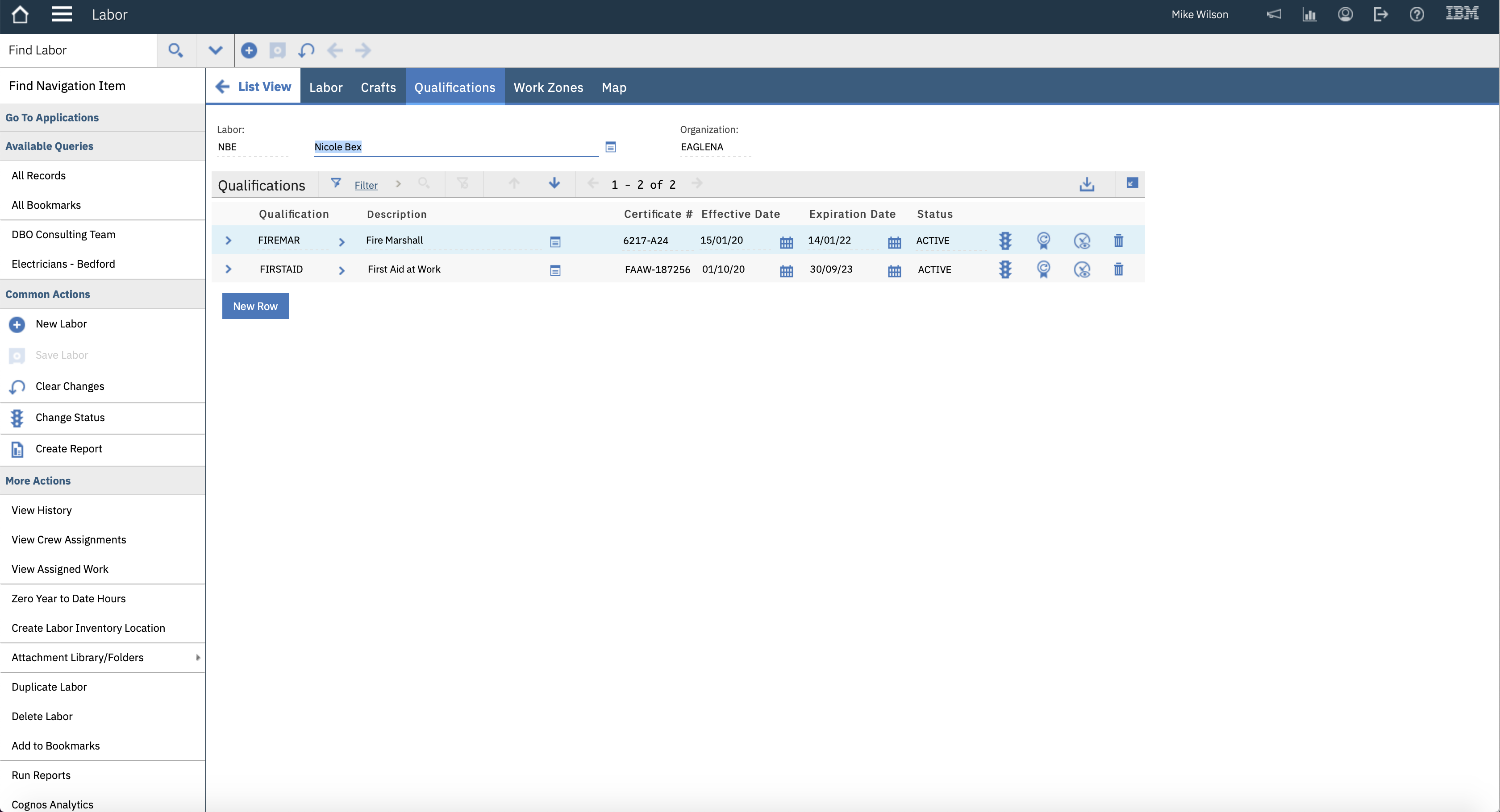This screenshot has height=812, width=1500.
Task: Click the long description icon for Fire Marshall
Action: tap(555, 241)
